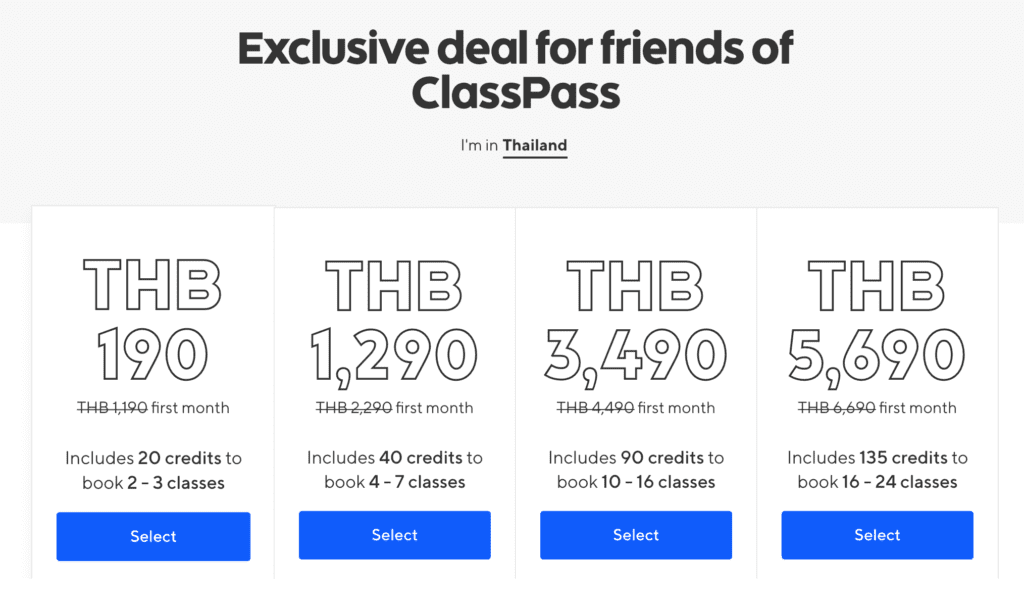The height and width of the screenshot is (610, 1024).
Task: Click the crossed-out THB 6,690 price
Action: point(836,407)
